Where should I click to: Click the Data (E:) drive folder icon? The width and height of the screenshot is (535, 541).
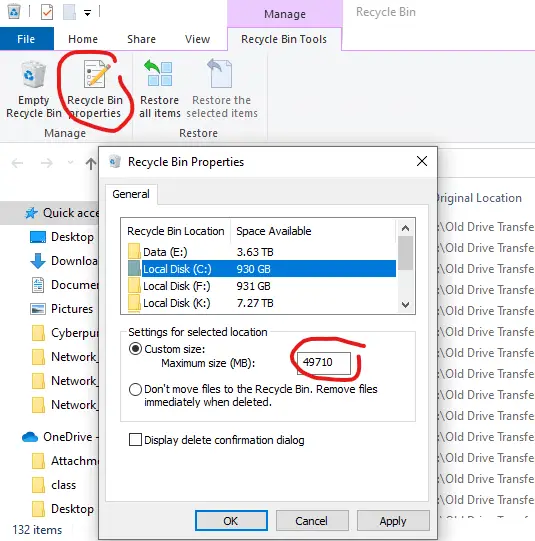[x=134, y=252]
